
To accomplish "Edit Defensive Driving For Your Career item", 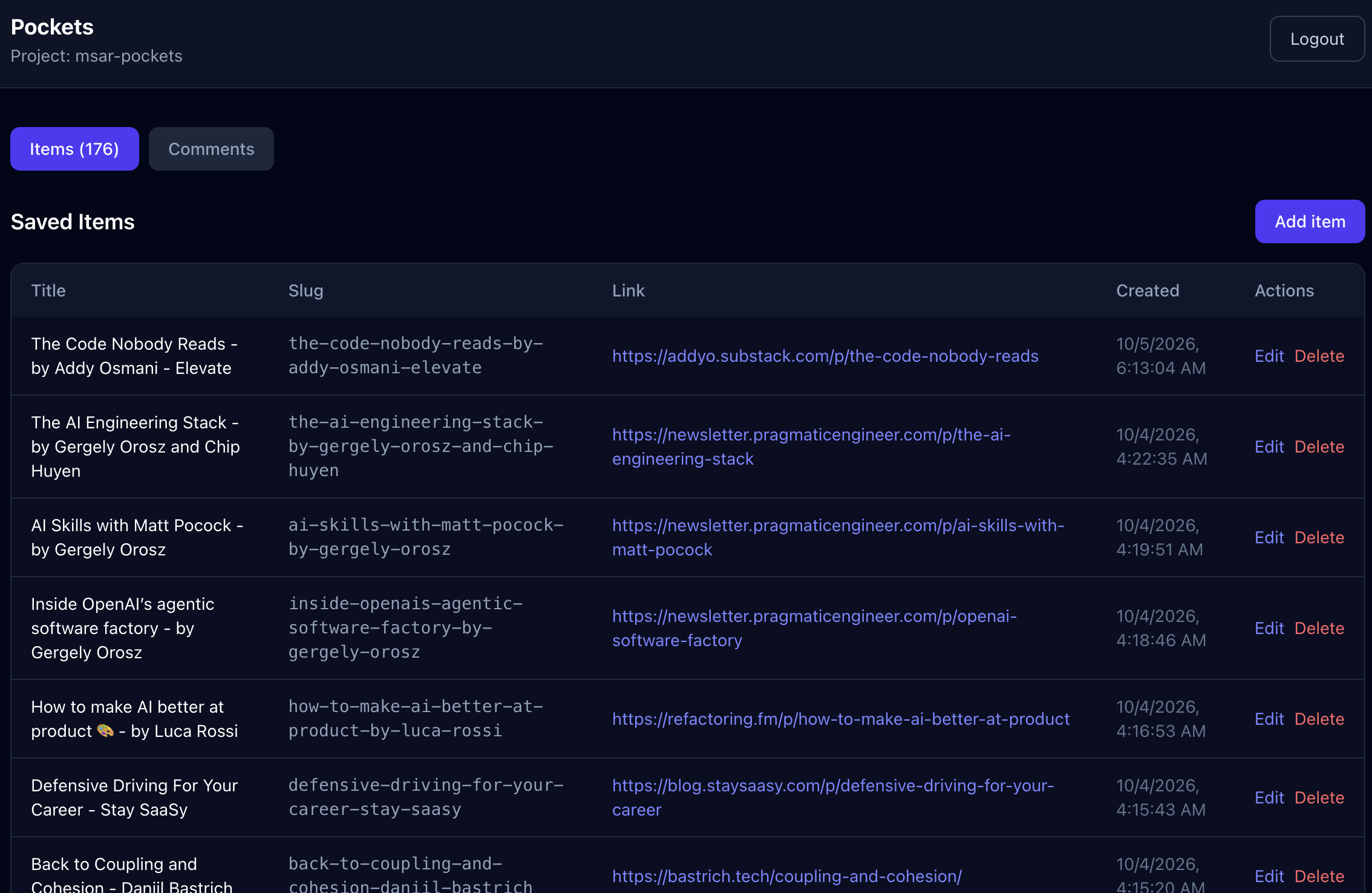I will (1269, 797).
